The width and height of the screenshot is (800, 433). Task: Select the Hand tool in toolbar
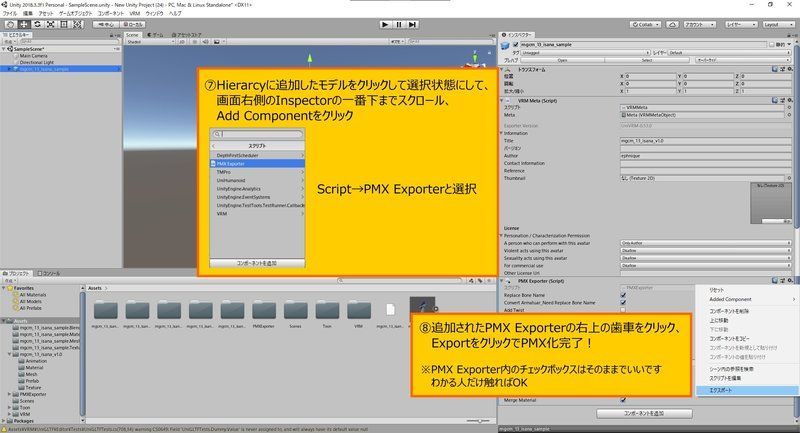pyautogui.click(x=9, y=24)
